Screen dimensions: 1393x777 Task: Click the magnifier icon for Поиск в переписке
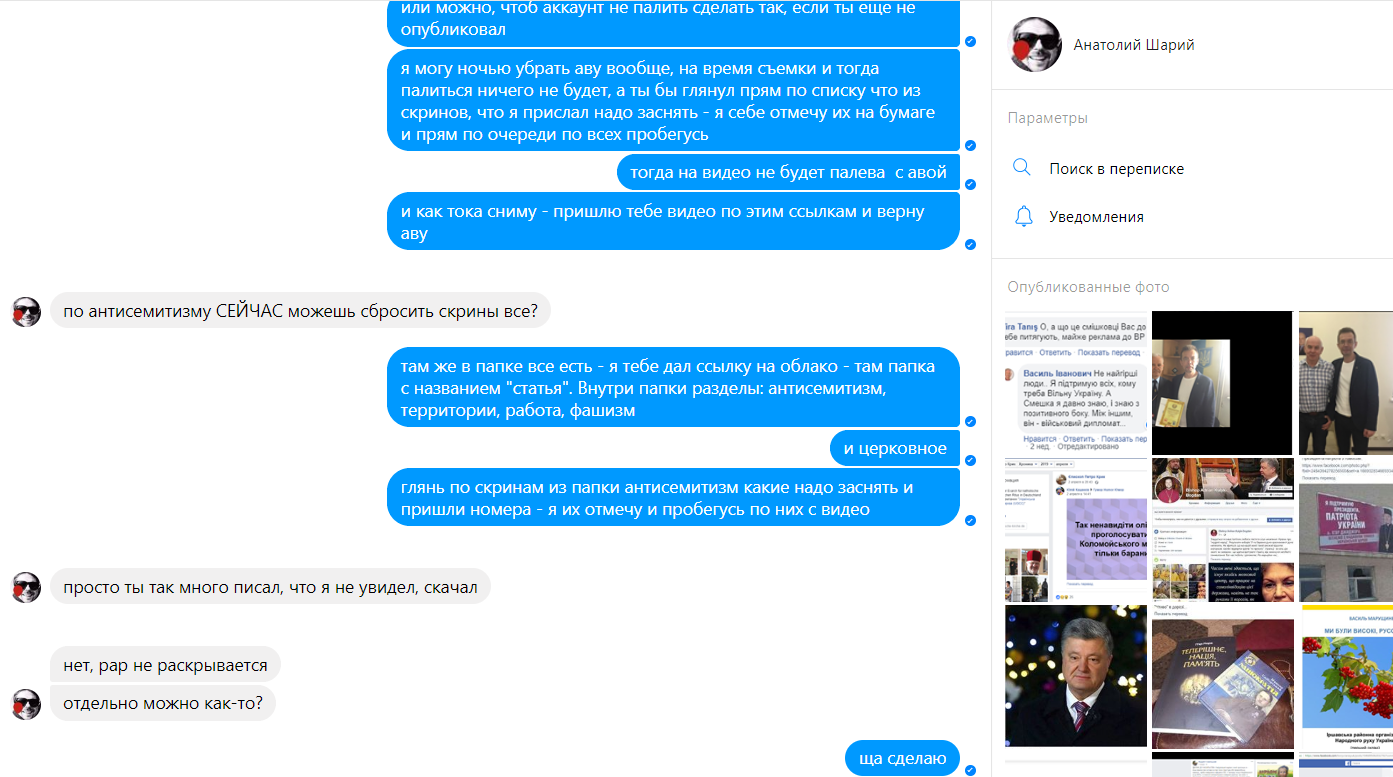tap(1021, 168)
